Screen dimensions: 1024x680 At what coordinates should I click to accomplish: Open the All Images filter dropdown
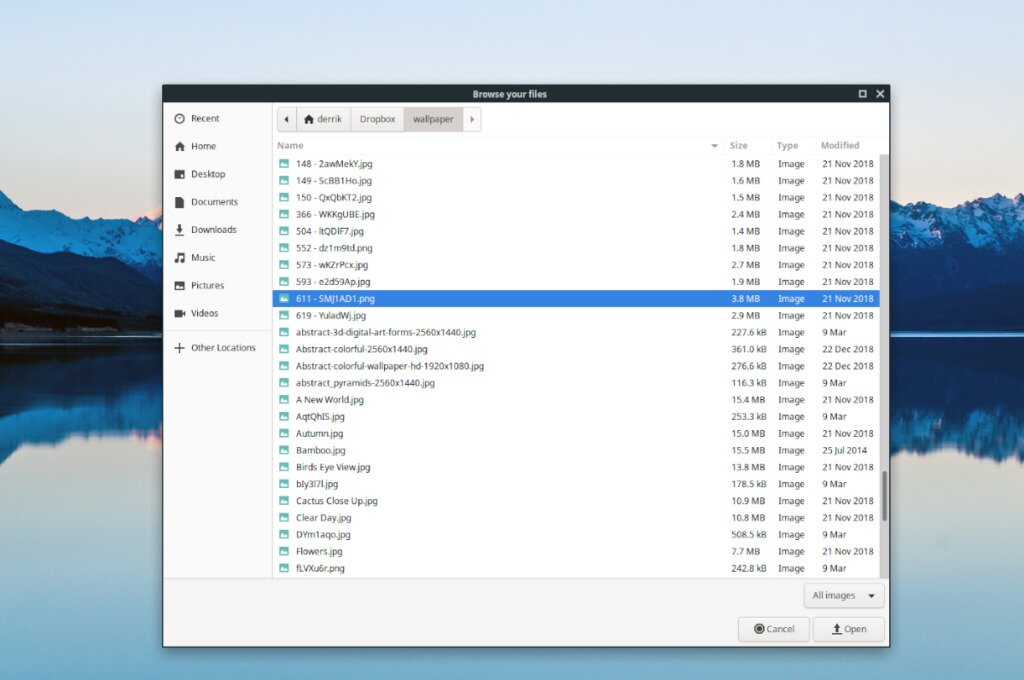[843, 595]
